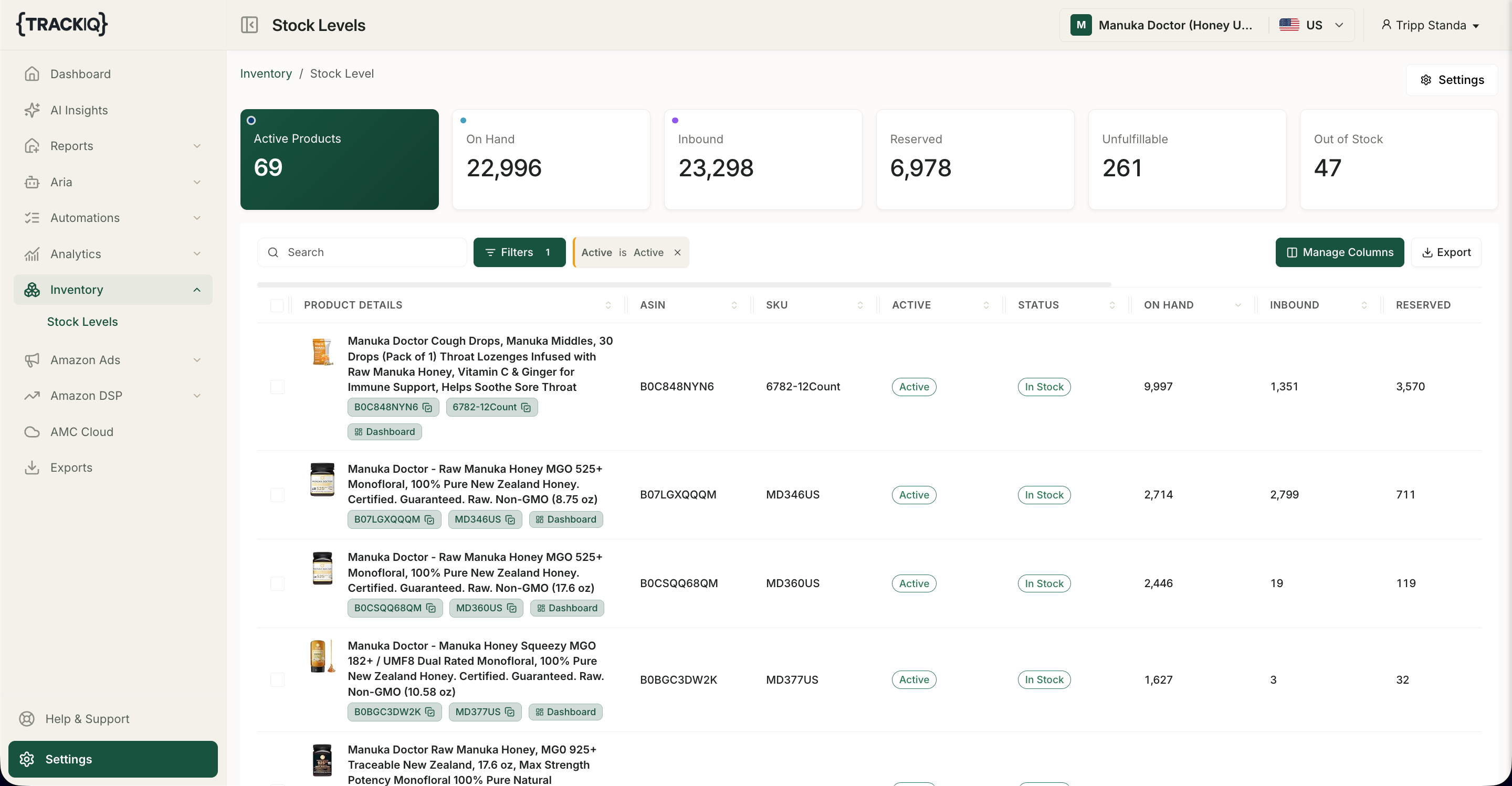Click the Inventory boxes icon
Screen dimensions: 1512x786
(x=32, y=290)
